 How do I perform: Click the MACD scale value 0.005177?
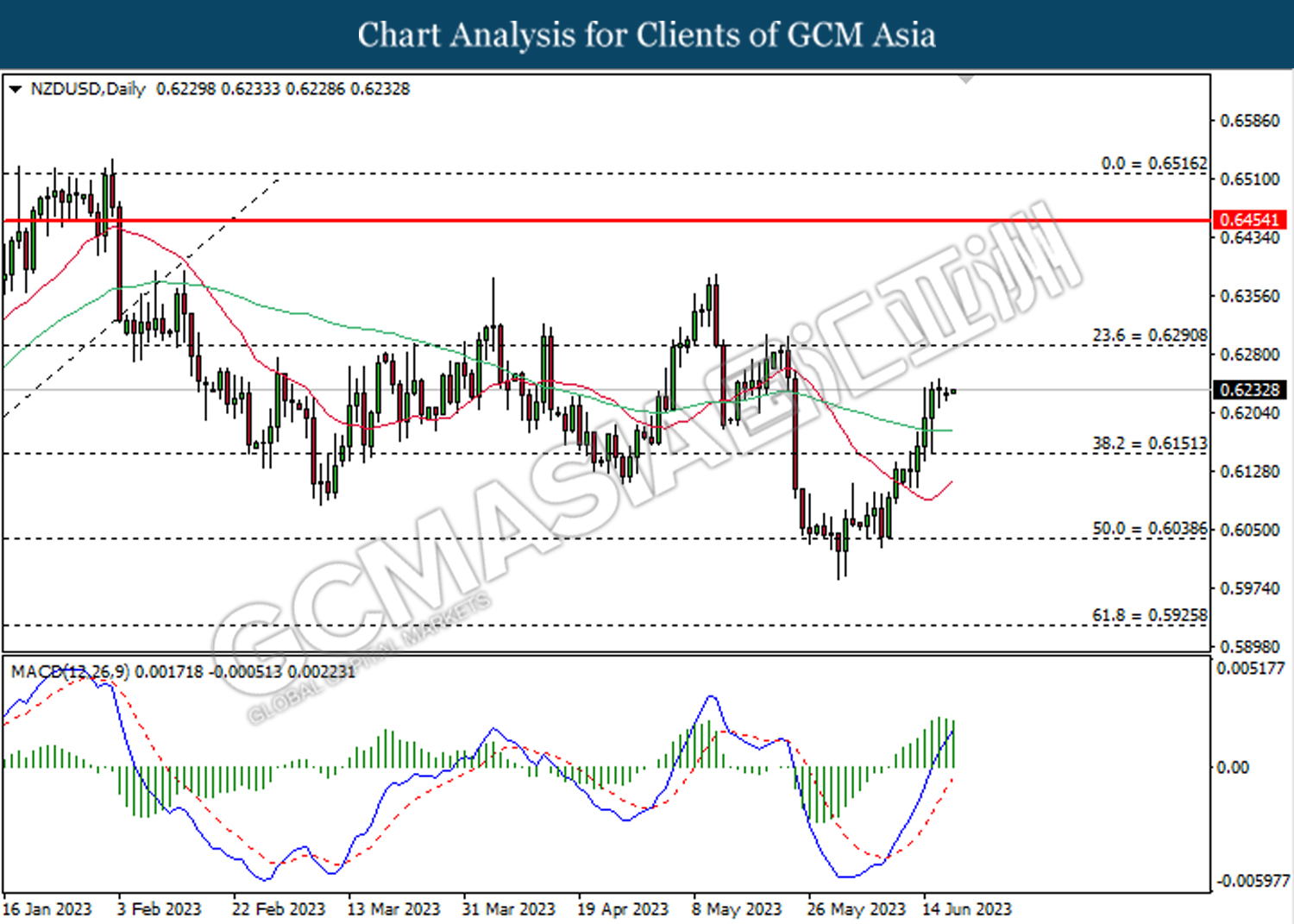pos(1250,668)
